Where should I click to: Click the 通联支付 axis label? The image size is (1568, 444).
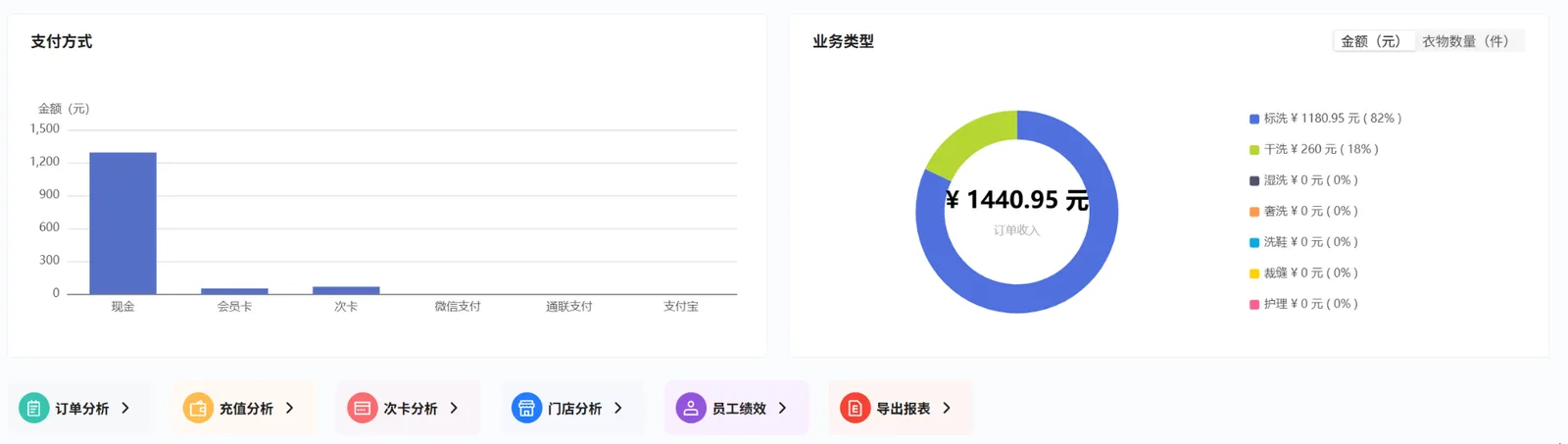[569, 307]
